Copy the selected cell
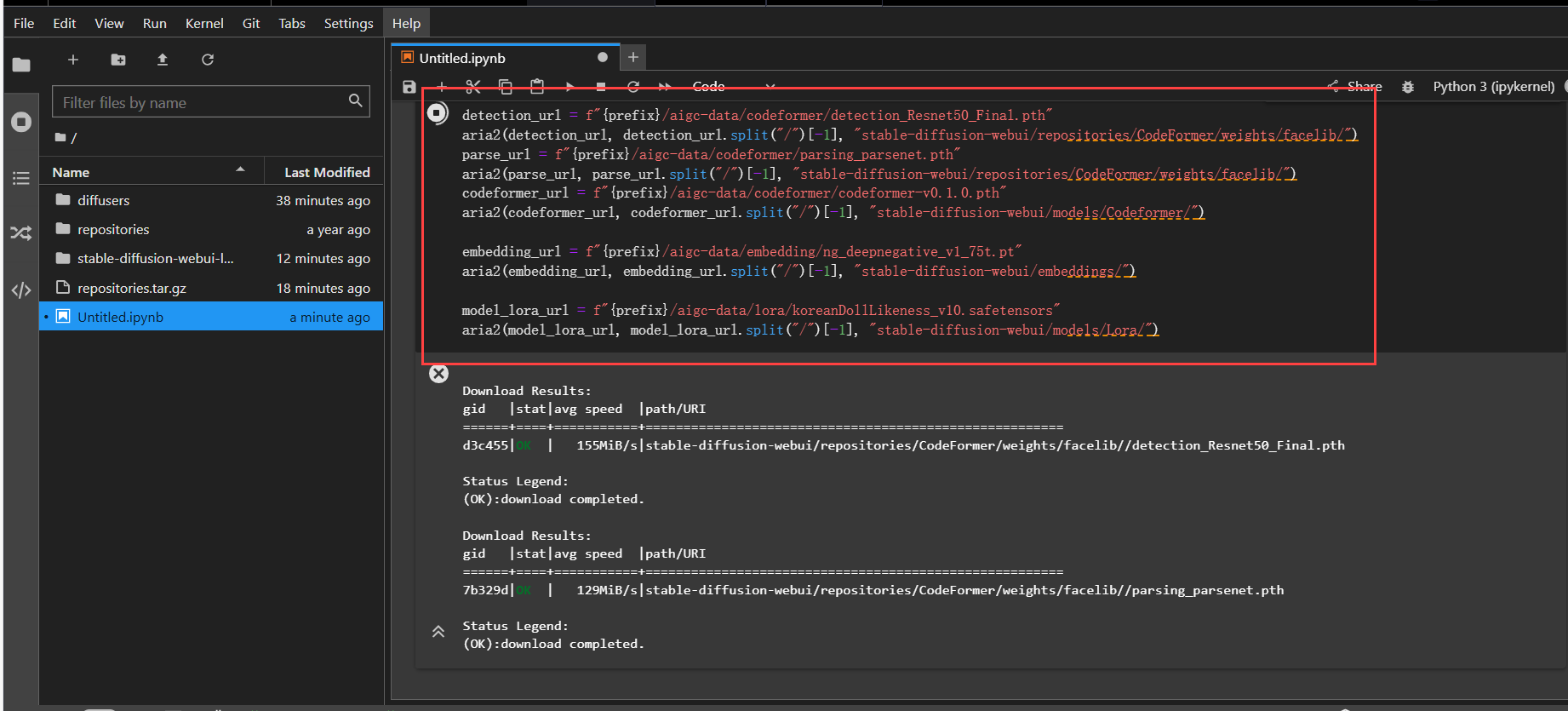Image resolution: width=1568 pixels, height=711 pixels. tap(506, 87)
